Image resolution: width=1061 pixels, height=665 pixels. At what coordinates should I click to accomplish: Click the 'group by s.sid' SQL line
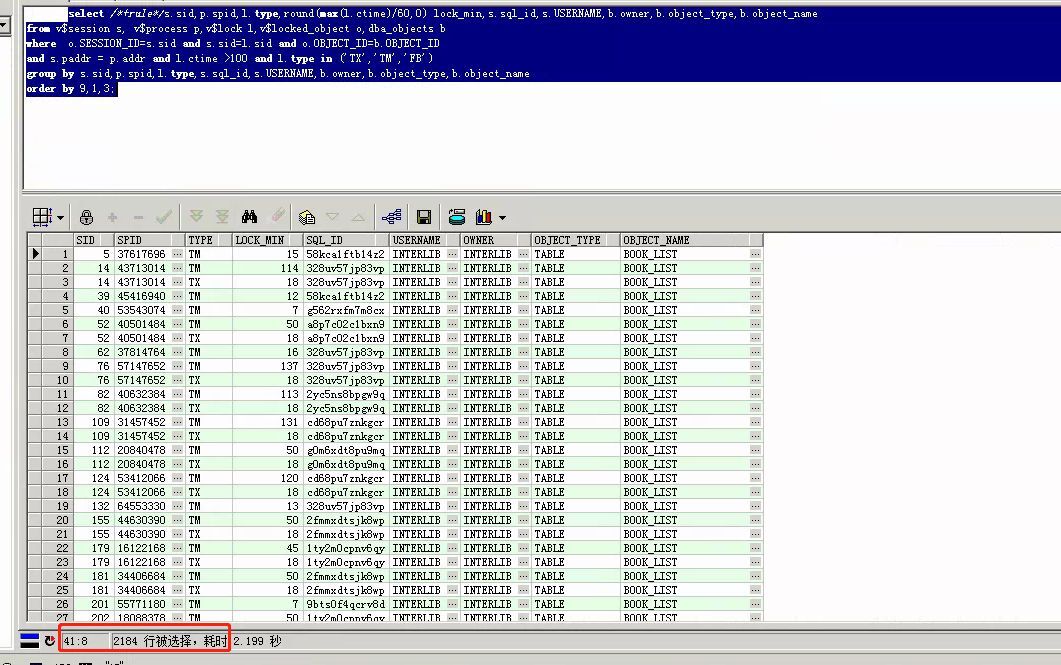coord(278,74)
